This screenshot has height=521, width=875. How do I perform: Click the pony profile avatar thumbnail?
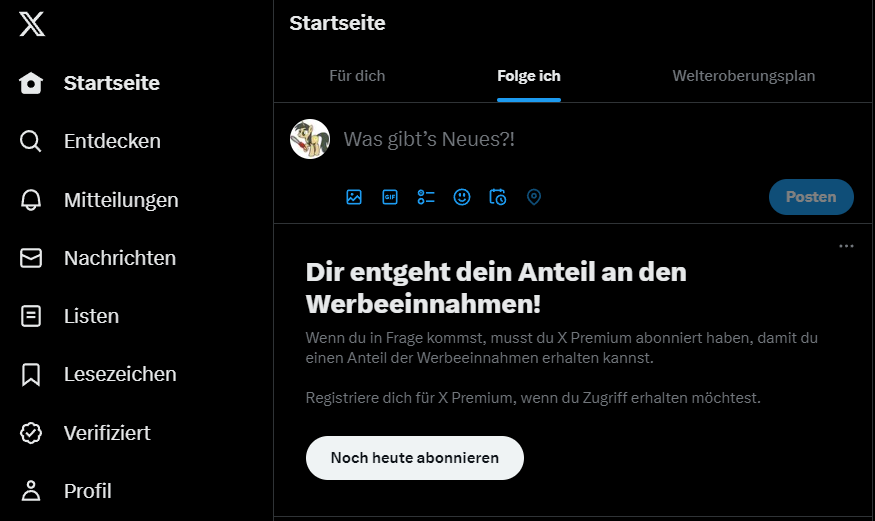(x=310, y=139)
